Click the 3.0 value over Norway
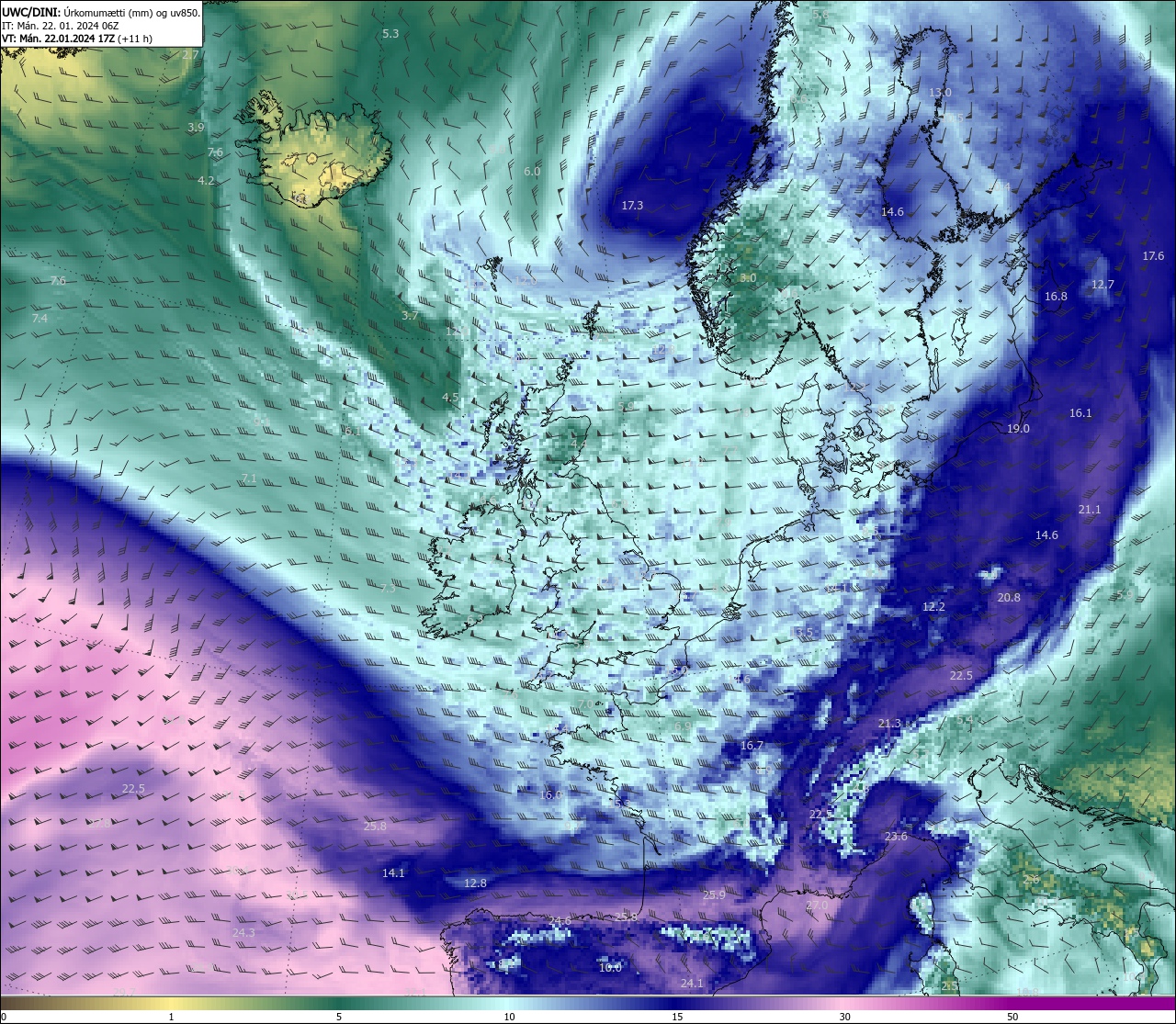The width and height of the screenshot is (1176, 1024). point(748,278)
